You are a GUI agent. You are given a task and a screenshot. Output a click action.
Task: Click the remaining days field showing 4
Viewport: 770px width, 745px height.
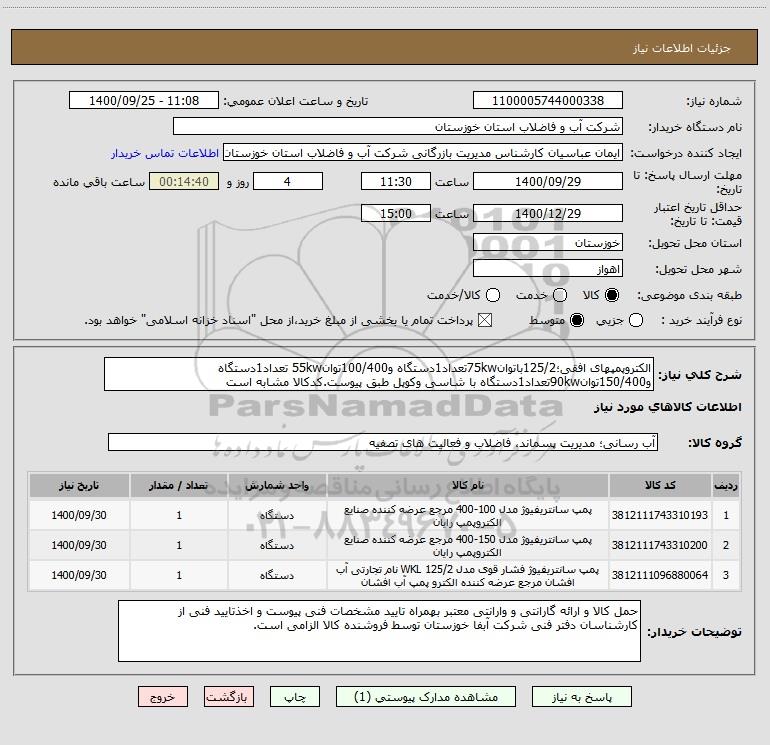tap(288, 181)
